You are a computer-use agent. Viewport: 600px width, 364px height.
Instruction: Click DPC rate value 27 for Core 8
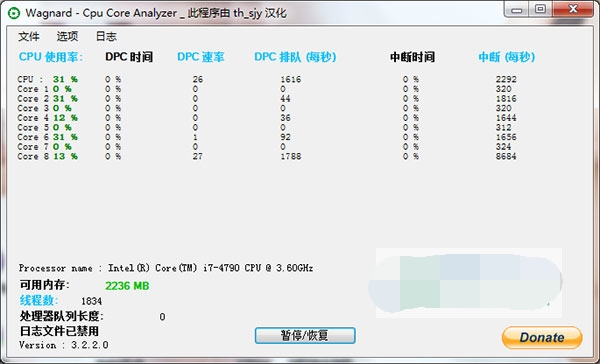click(x=198, y=156)
